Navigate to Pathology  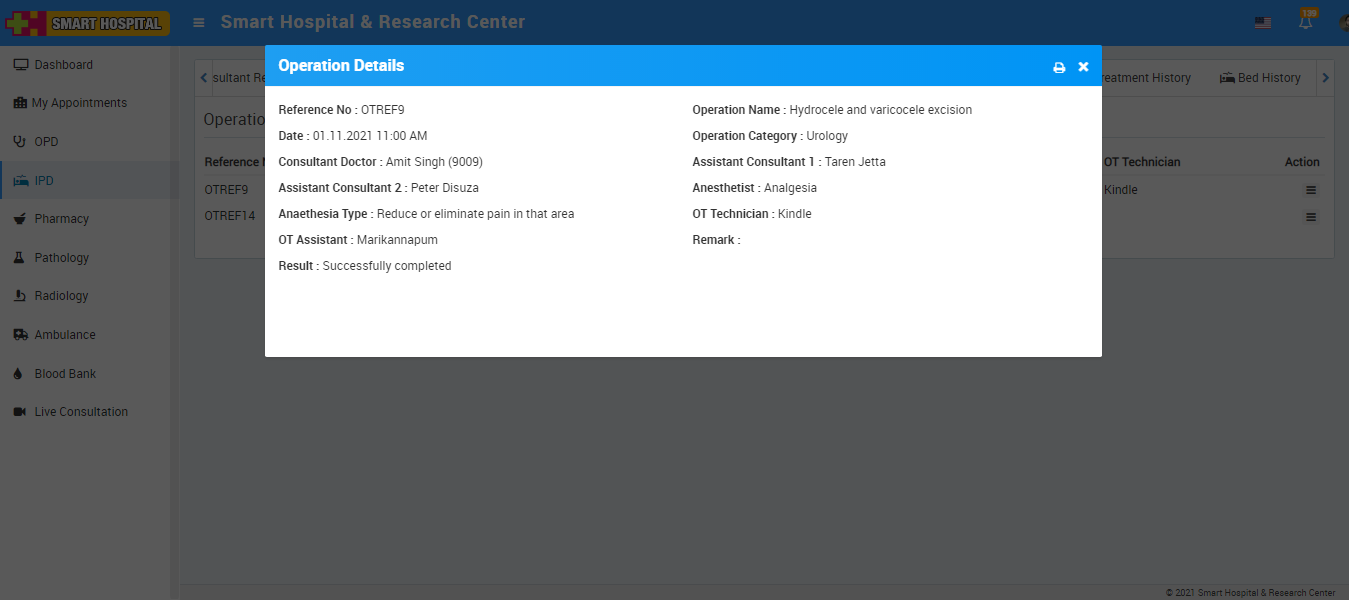(61, 258)
